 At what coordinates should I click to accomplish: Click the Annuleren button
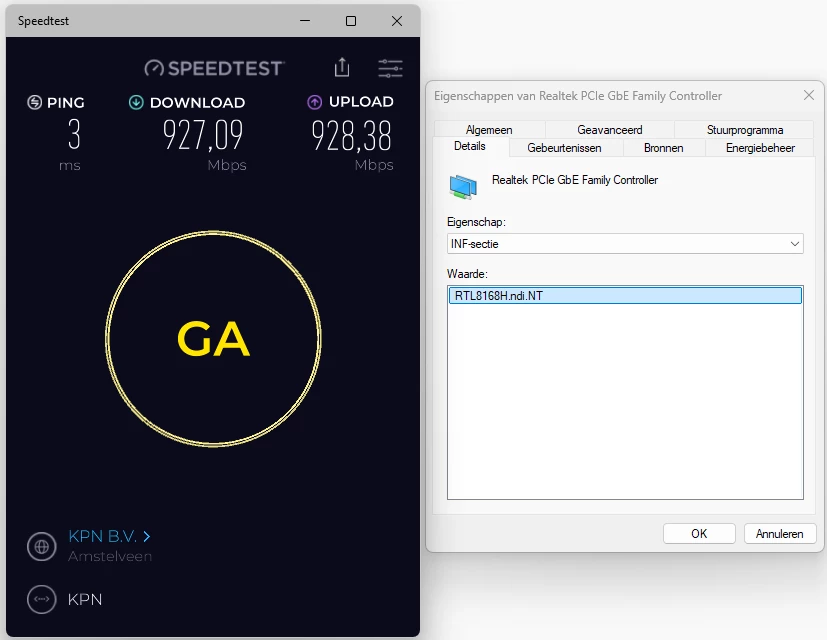click(x=780, y=533)
